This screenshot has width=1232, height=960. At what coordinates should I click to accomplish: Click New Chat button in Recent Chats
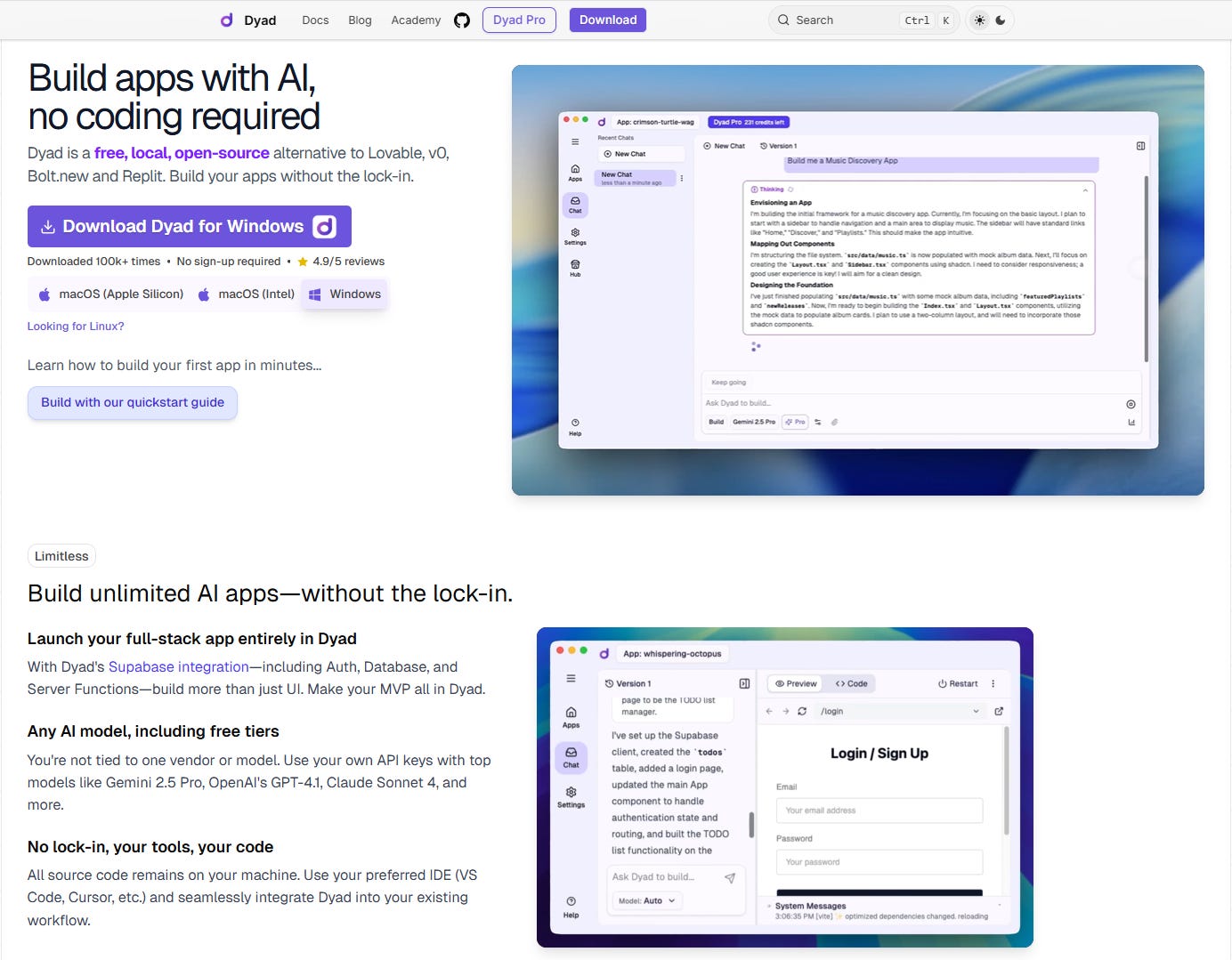[x=641, y=154]
